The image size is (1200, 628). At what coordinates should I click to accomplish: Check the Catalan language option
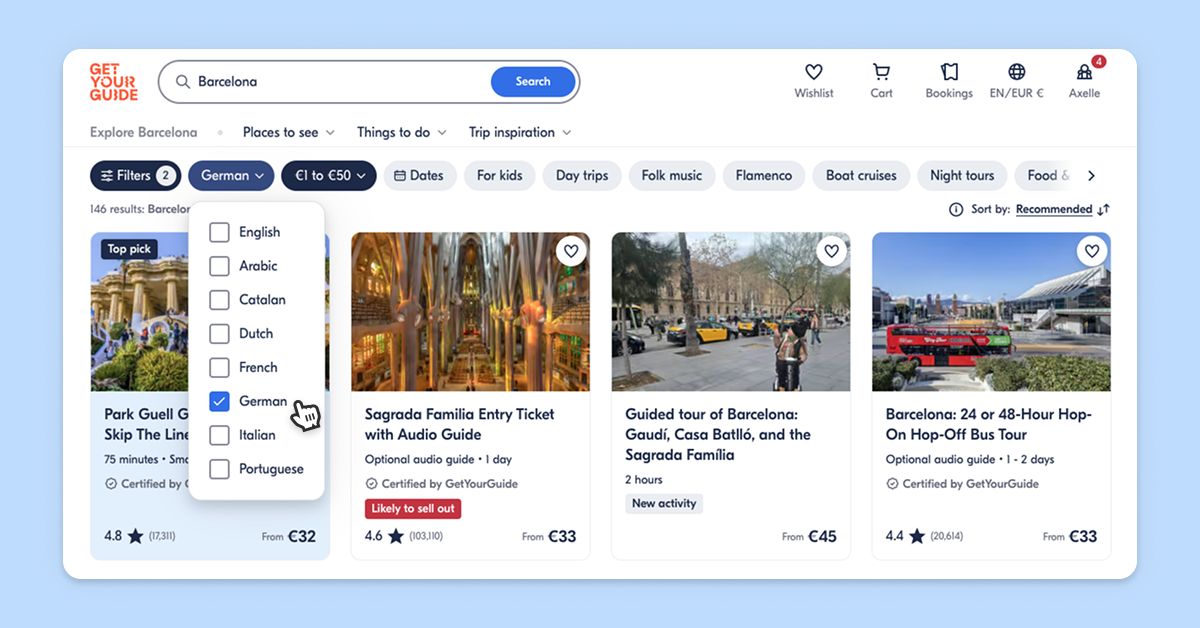point(219,300)
